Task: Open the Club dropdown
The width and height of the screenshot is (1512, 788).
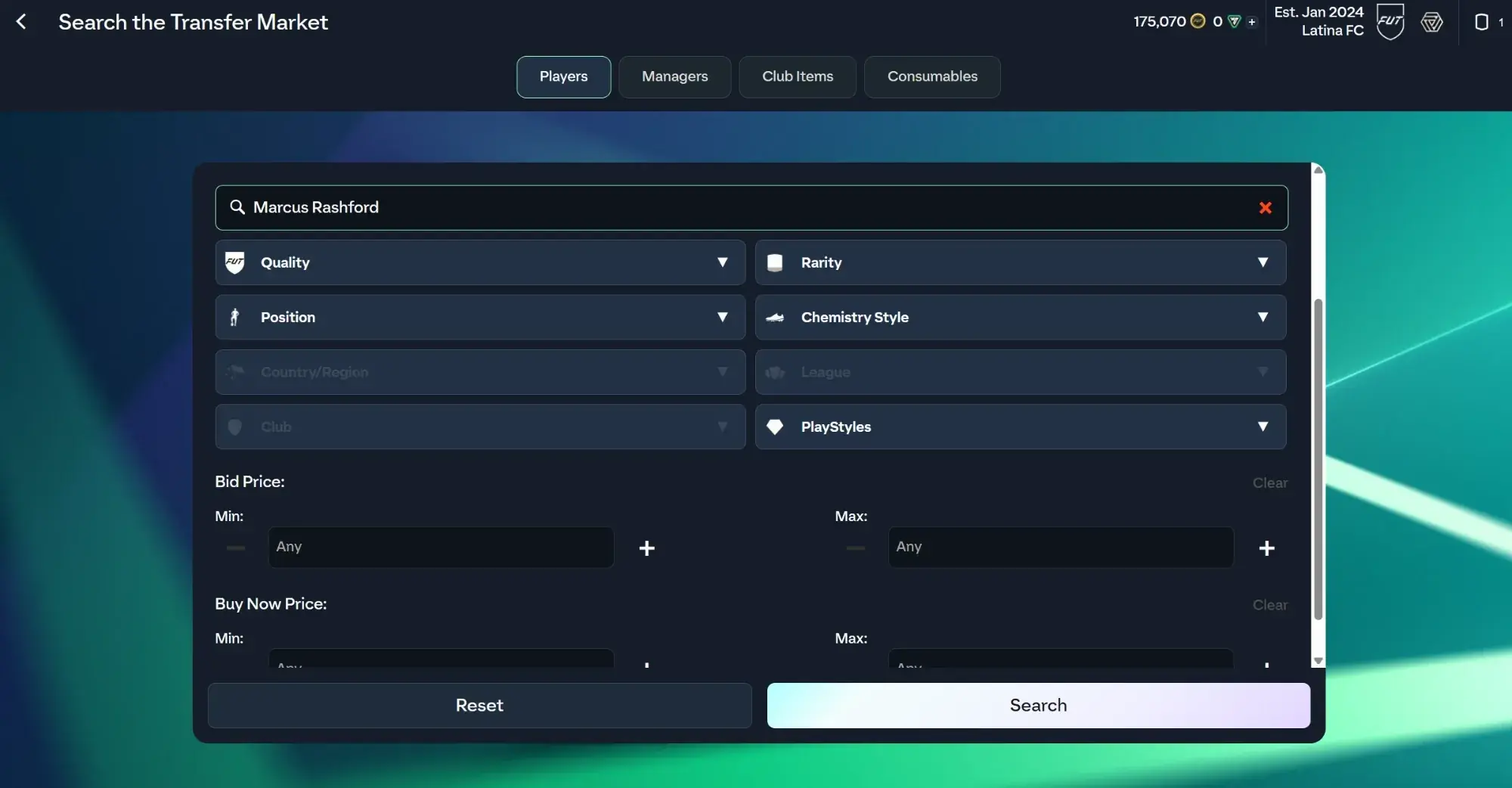Action: pyautogui.click(x=480, y=427)
